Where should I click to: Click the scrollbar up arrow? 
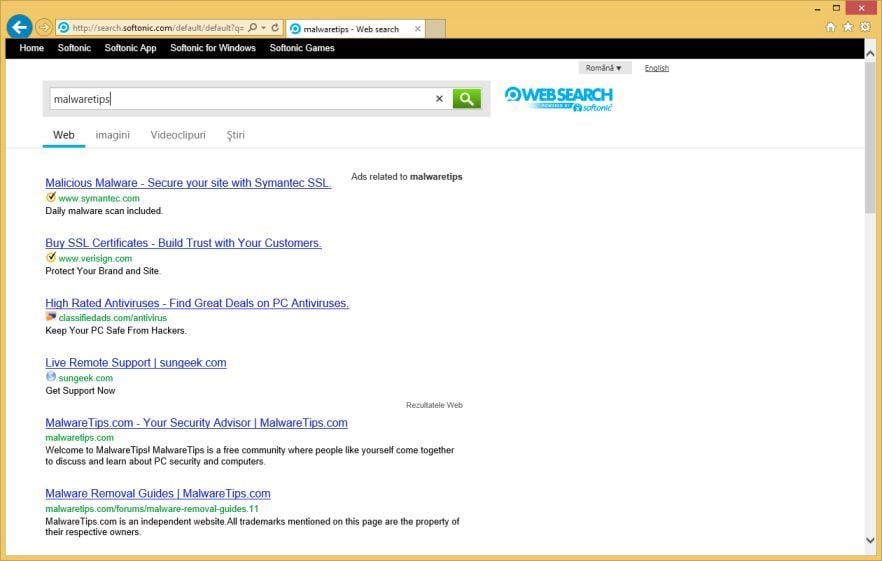click(870, 53)
